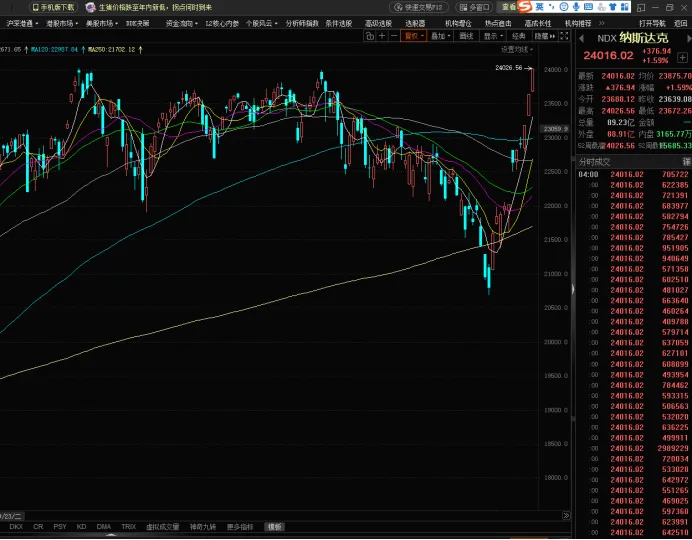Screen dimensions: 692x540
Task: Click Sogou microphone voice input icon
Action: tap(576, 7)
